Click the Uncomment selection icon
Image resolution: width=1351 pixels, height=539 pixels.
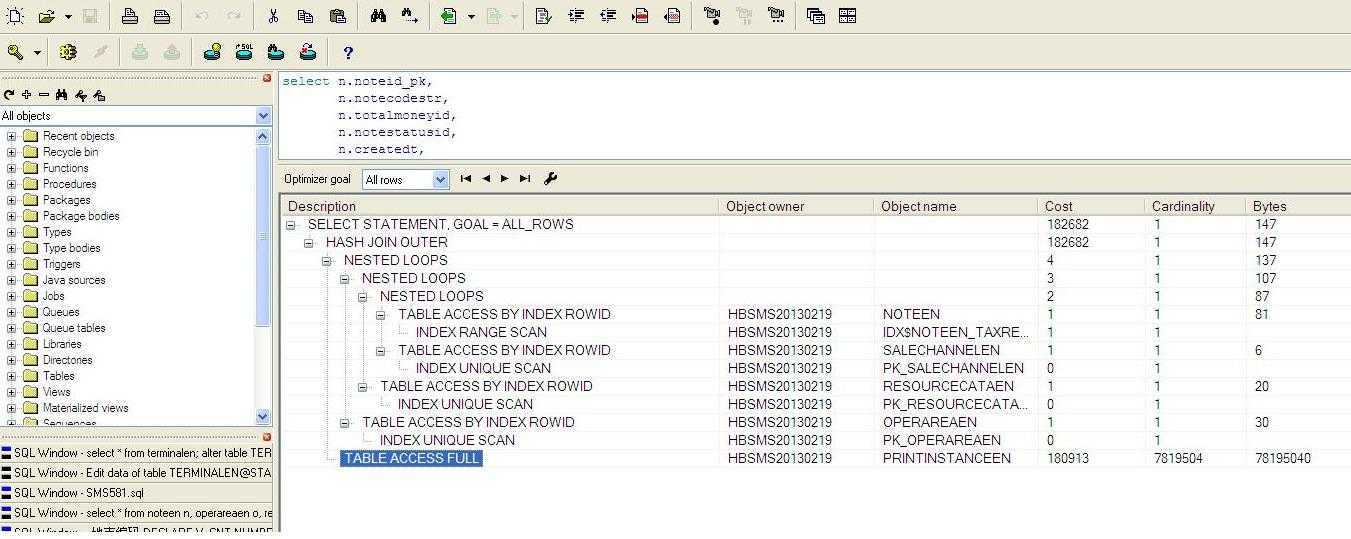point(672,16)
